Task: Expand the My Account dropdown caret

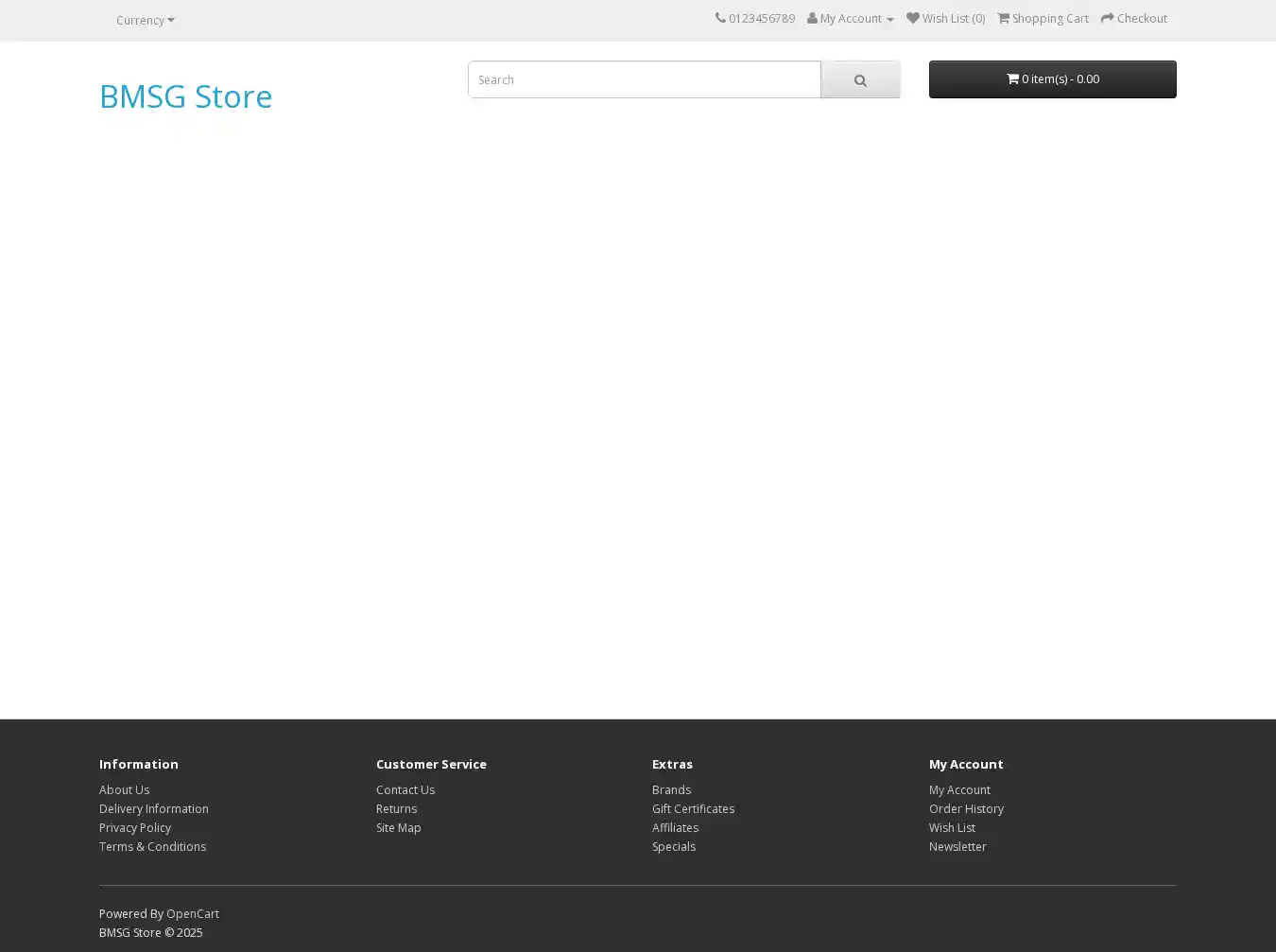Action: click(x=889, y=20)
